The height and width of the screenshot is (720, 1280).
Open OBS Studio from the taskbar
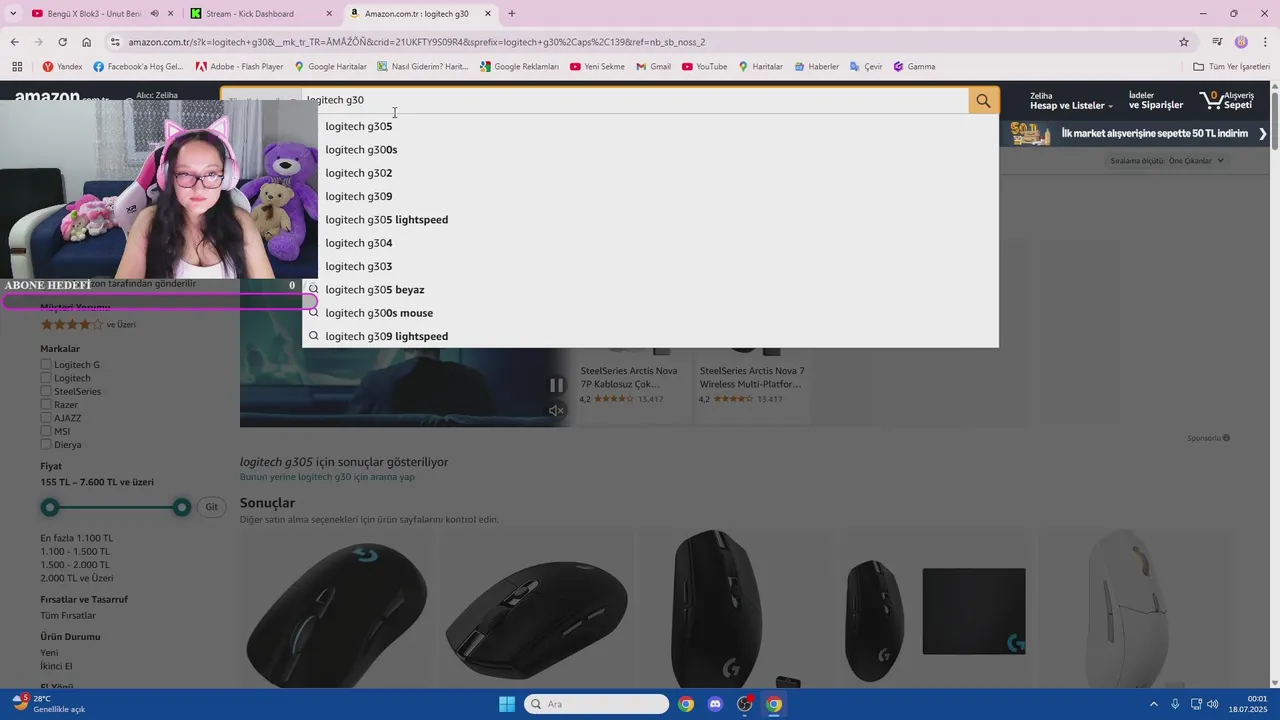[745, 704]
